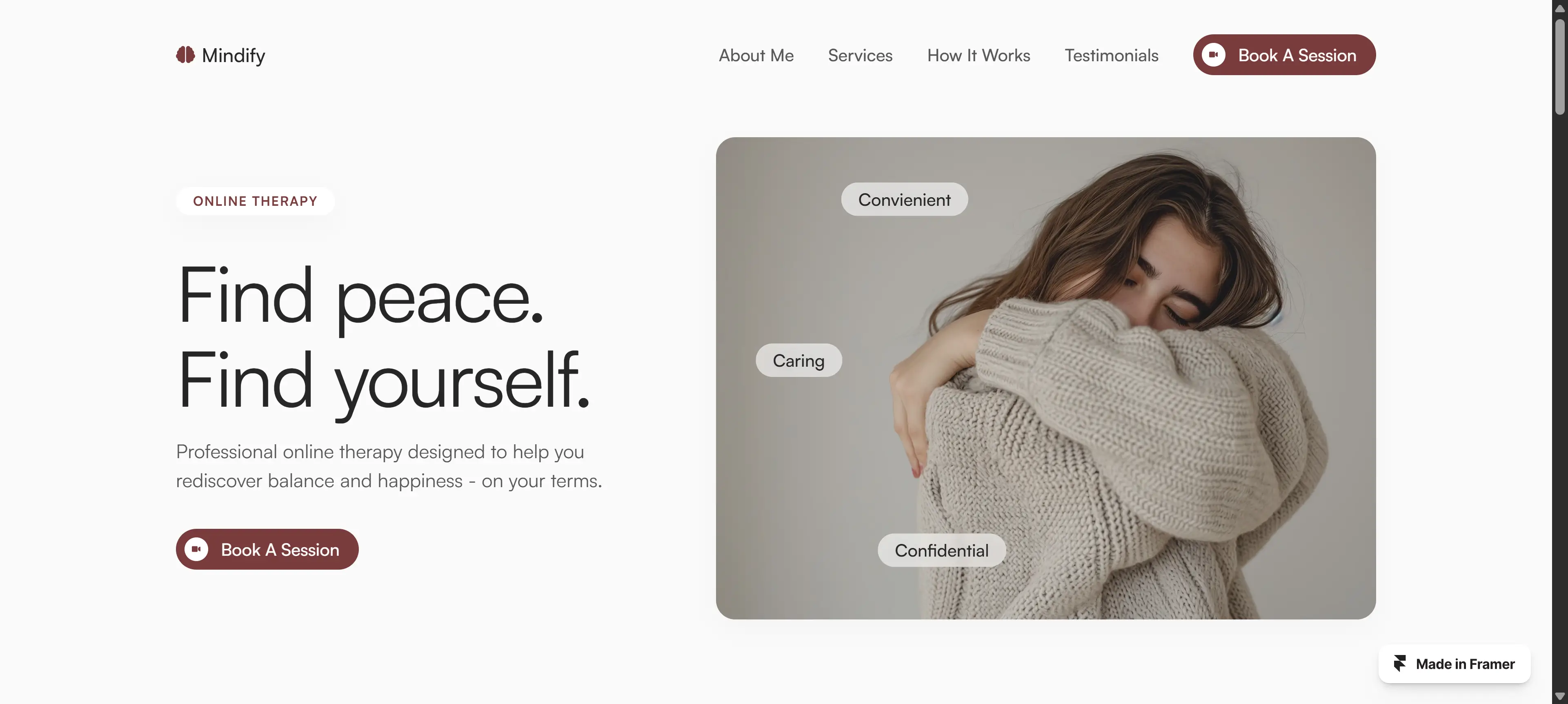The width and height of the screenshot is (1568, 704).
Task: Go to the Services nav link
Action: coord(860,56)
